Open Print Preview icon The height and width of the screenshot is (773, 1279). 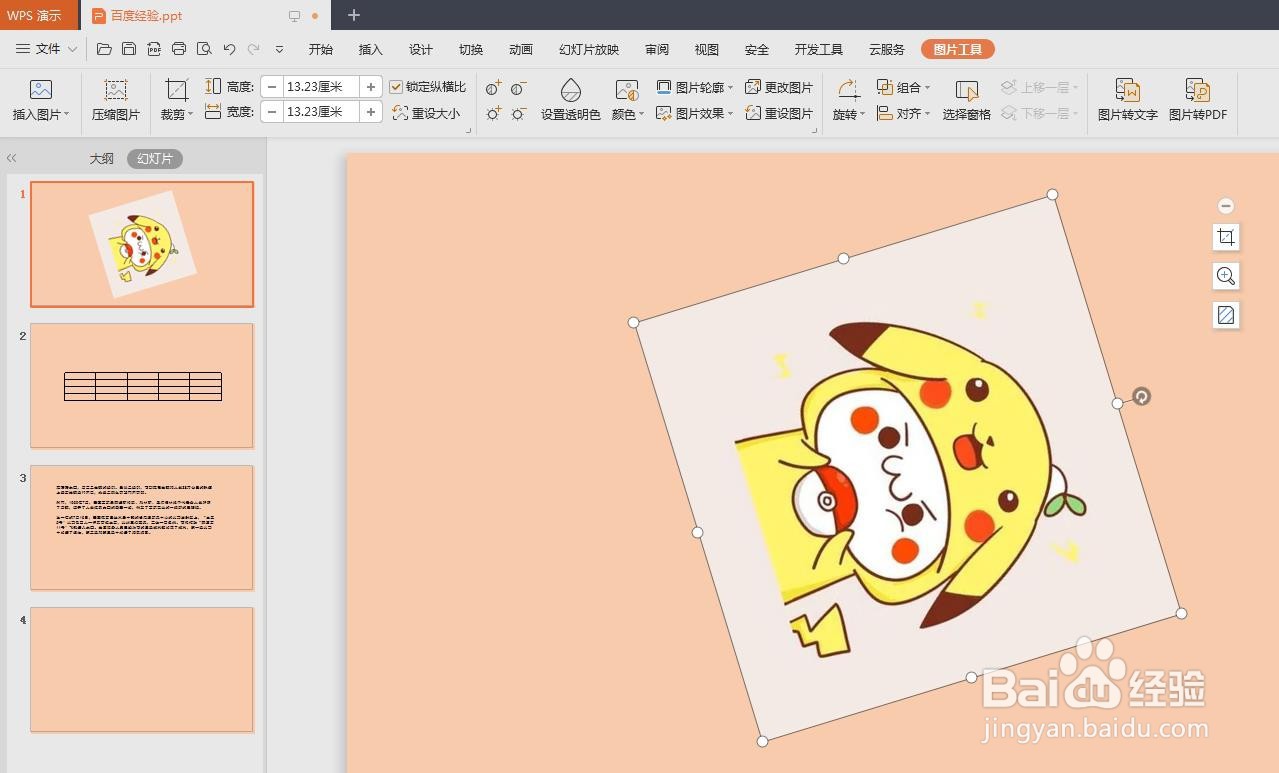(204, 49)
